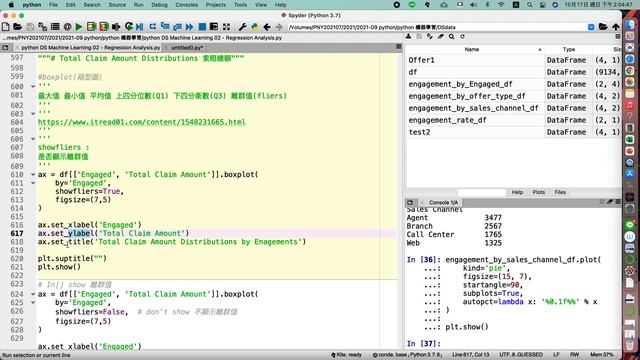Step into function debug icon

[x=165, y=27]
